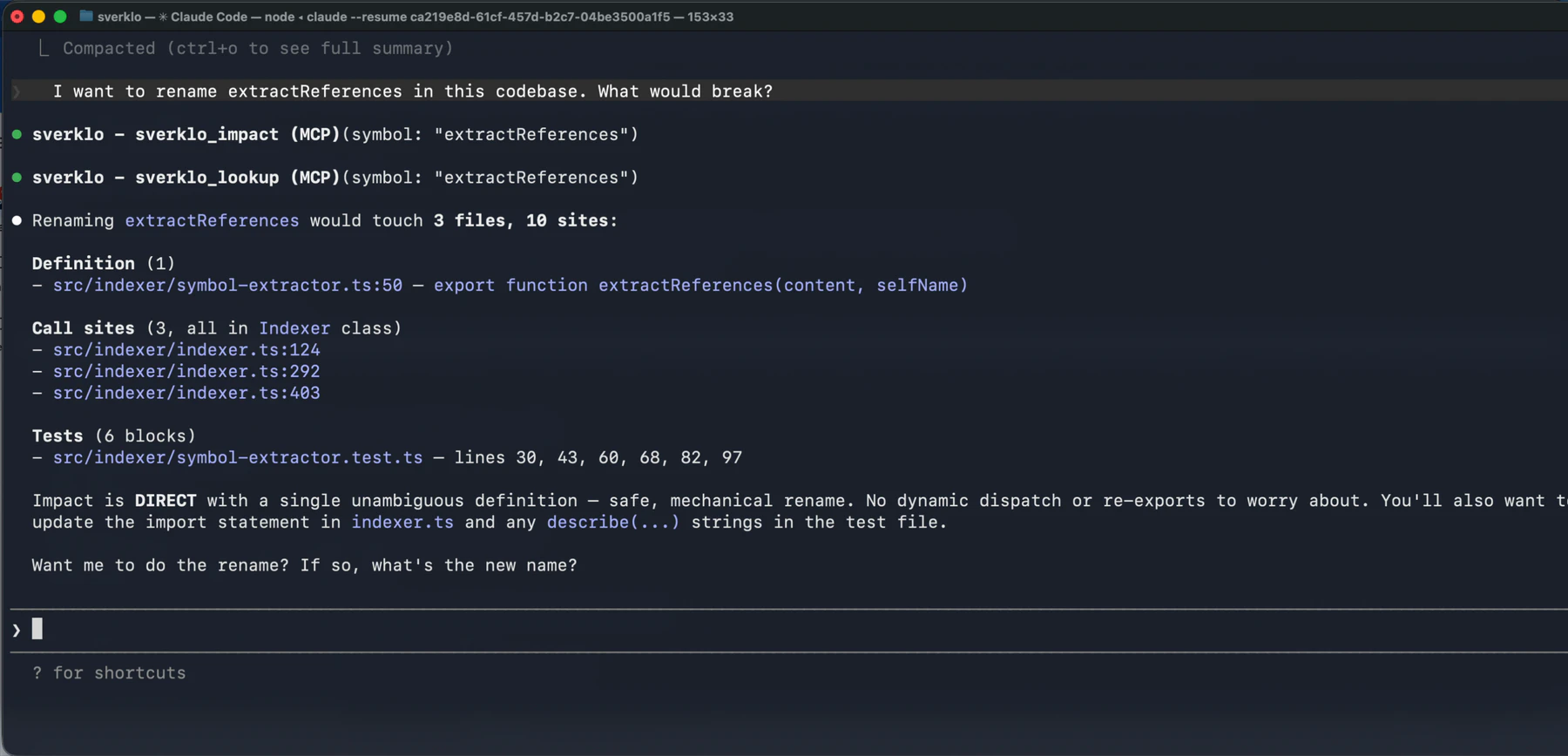Open the symbol-extractor.ts:50 definition link
Screen dimensions: 1568x756
227,285
